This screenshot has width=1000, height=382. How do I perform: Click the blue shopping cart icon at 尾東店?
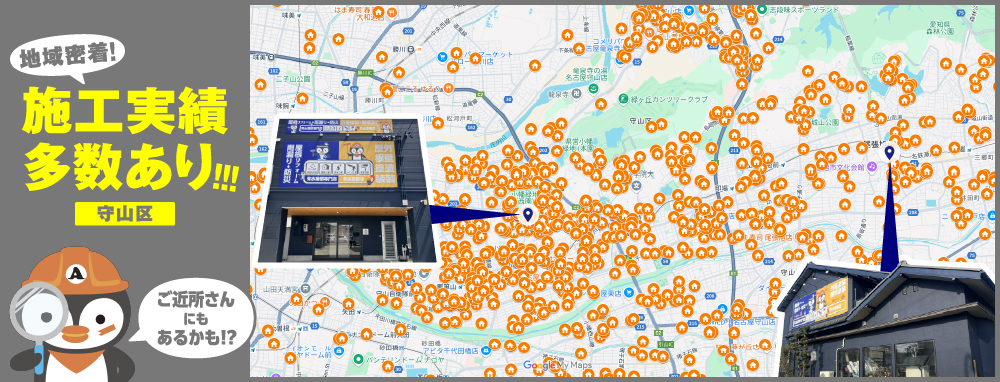[630, 293]
